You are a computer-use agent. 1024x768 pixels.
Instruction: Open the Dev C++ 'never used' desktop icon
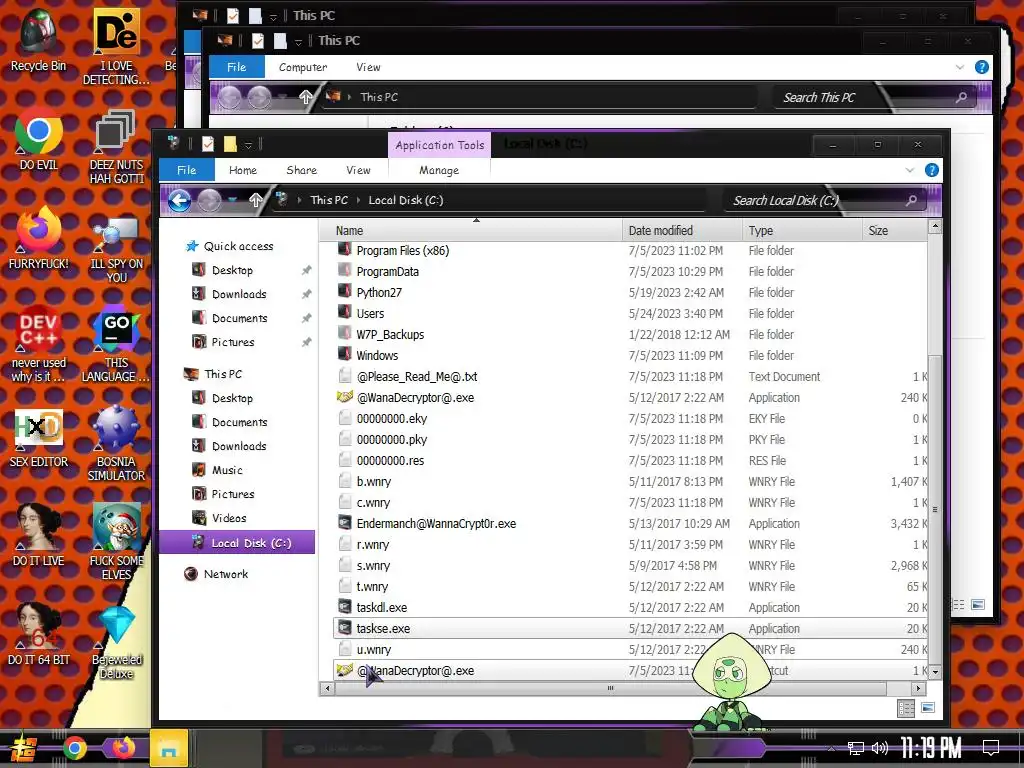pyautogui.click(x=39, y=344)
